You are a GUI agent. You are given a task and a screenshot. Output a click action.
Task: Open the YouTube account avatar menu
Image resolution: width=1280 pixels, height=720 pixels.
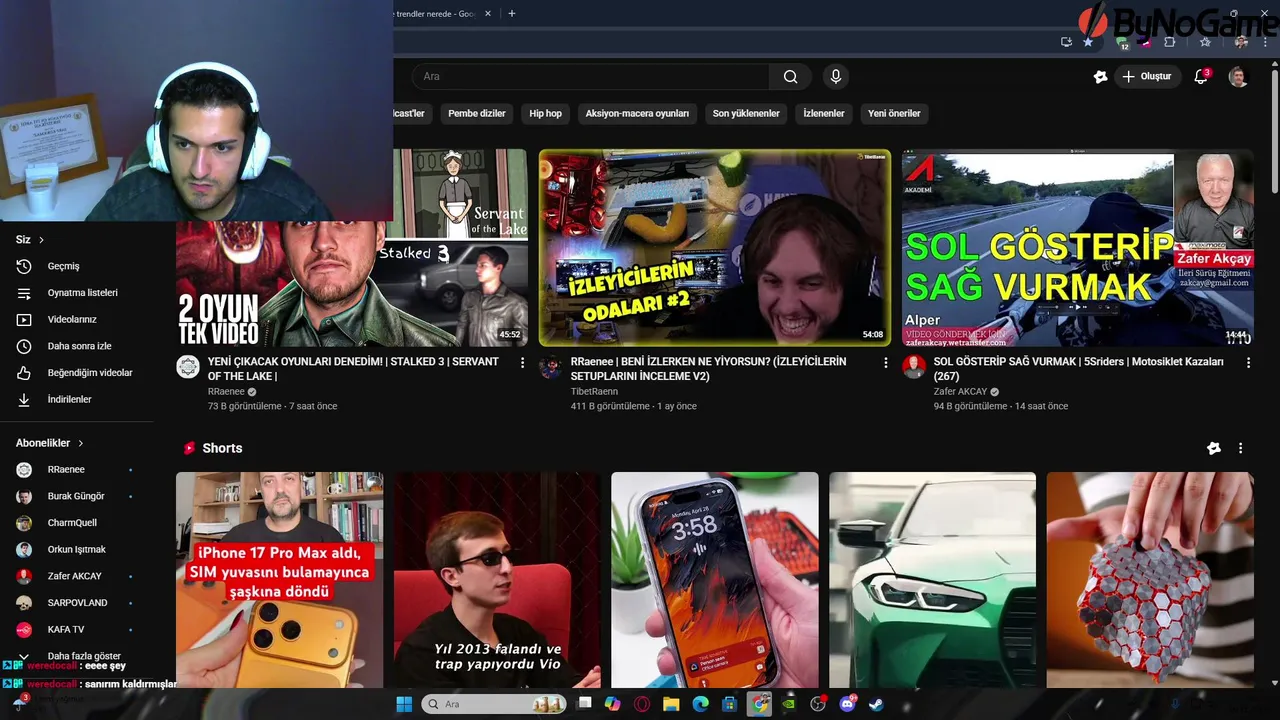tap(1238, 77)
